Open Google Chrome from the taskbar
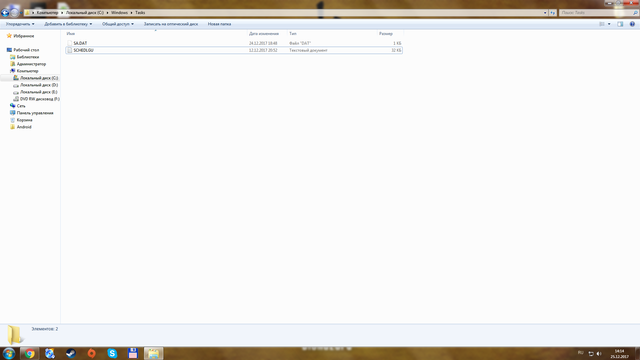Viewport: 640px width, 360px height. click(29, 353)
